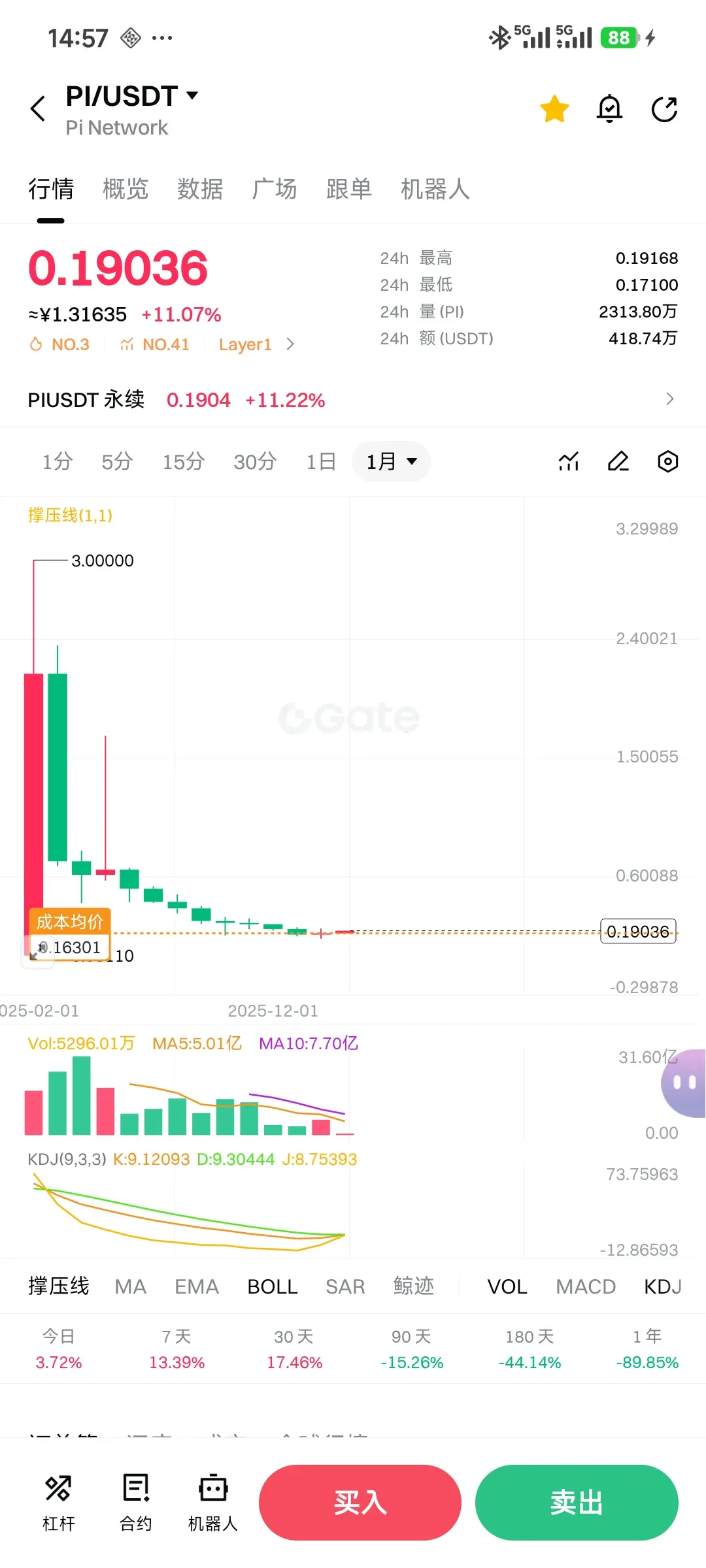Open chart settings hexagon icon
This screenshot has width=706, height=1568.
coord(667,461)
